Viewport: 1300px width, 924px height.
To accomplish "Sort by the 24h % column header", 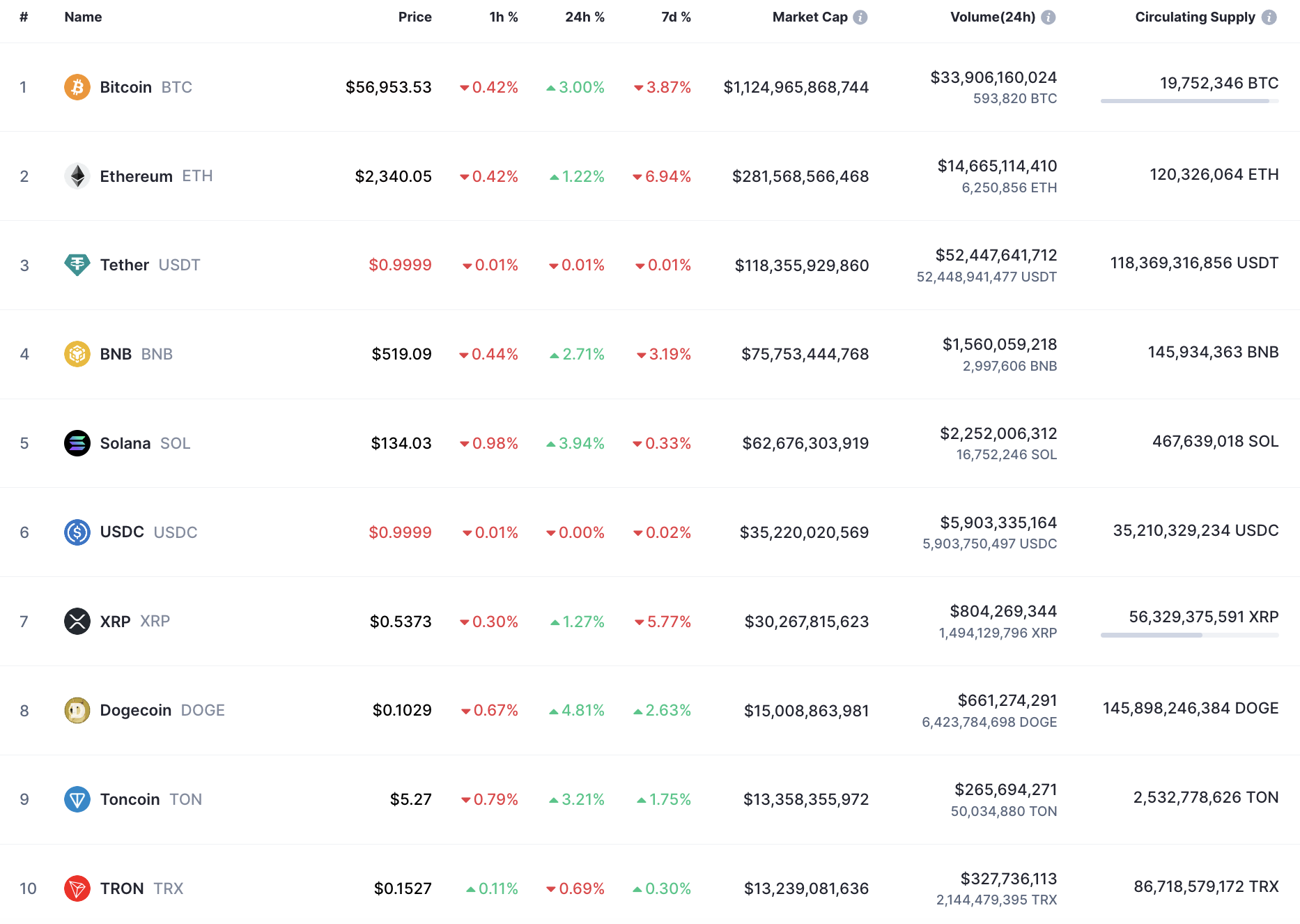I will click(x=585, y=17).
